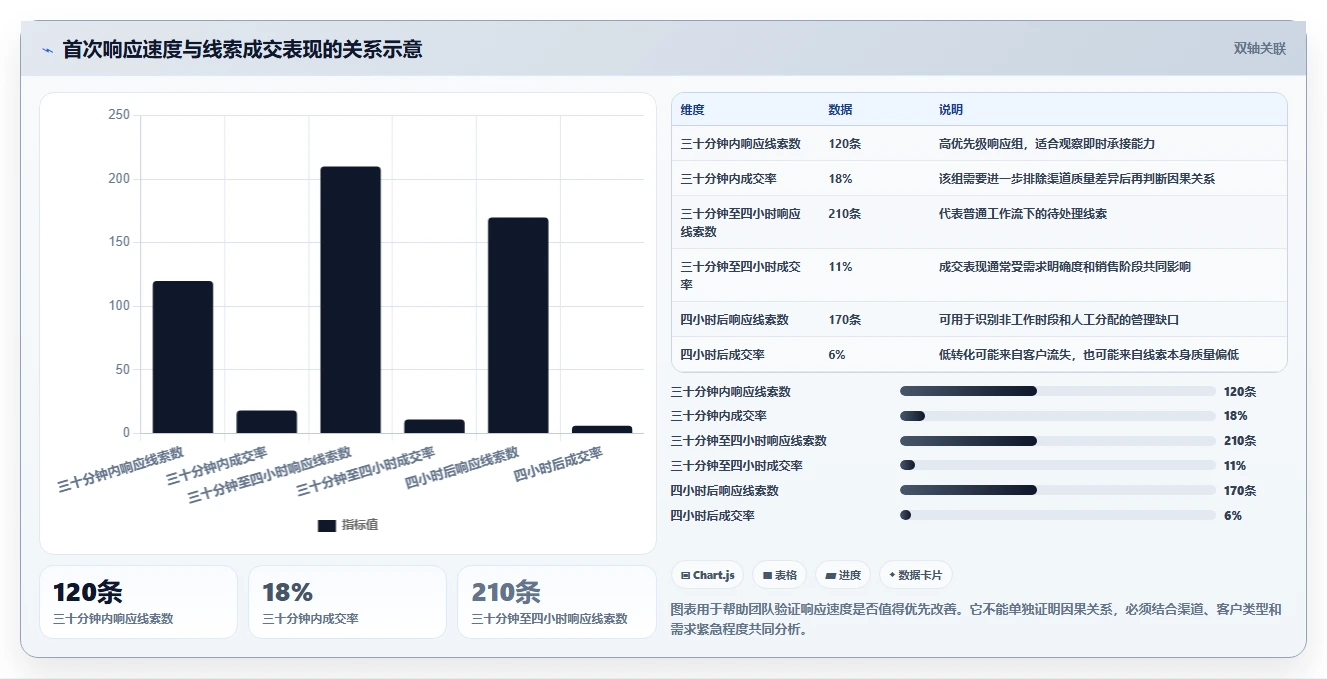This screenshot has height=679, width=1327.
Task: Click x-axis label 四小时后成交率
Action: pyautogui.click(x=558, y=465)
